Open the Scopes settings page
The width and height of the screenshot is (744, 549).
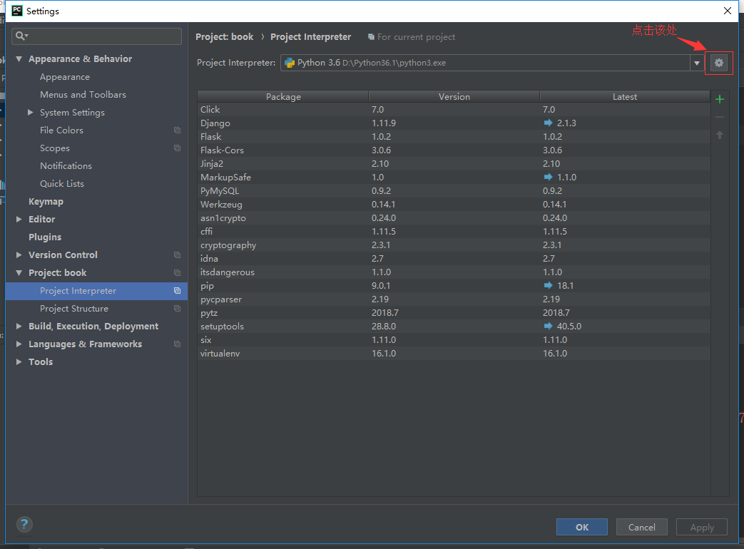(55, 148)
